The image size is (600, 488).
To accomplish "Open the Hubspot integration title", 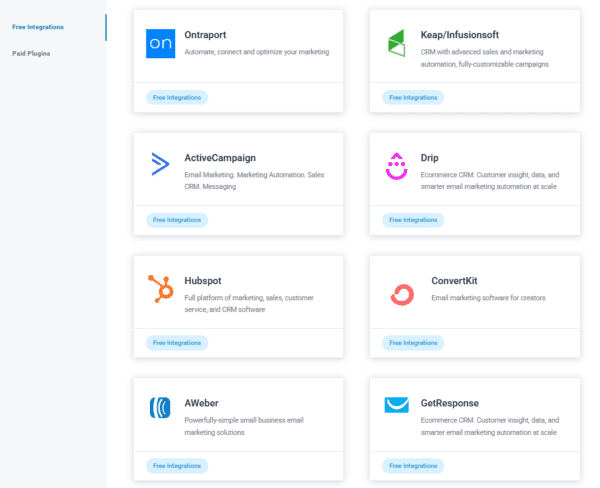I will pos(205,281).
